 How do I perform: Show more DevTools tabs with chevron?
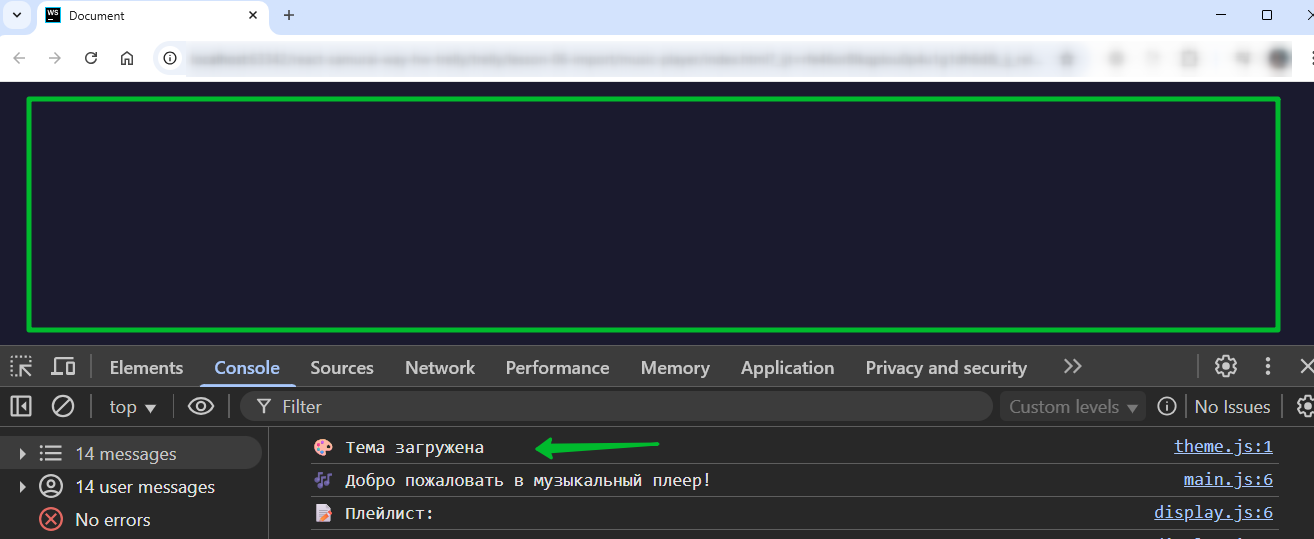click(1073, 366)
